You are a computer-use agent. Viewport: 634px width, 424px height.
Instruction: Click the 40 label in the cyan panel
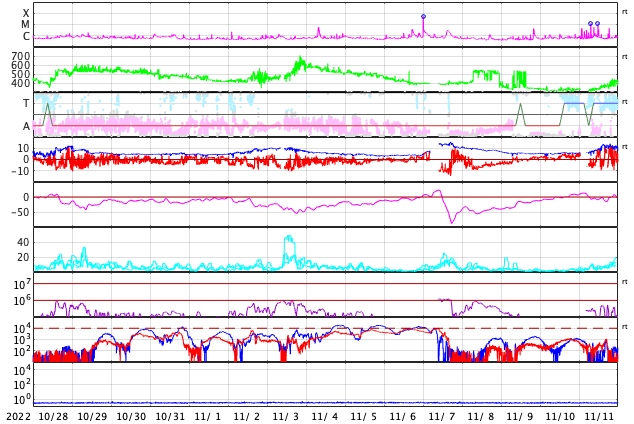tap(23, 242)
